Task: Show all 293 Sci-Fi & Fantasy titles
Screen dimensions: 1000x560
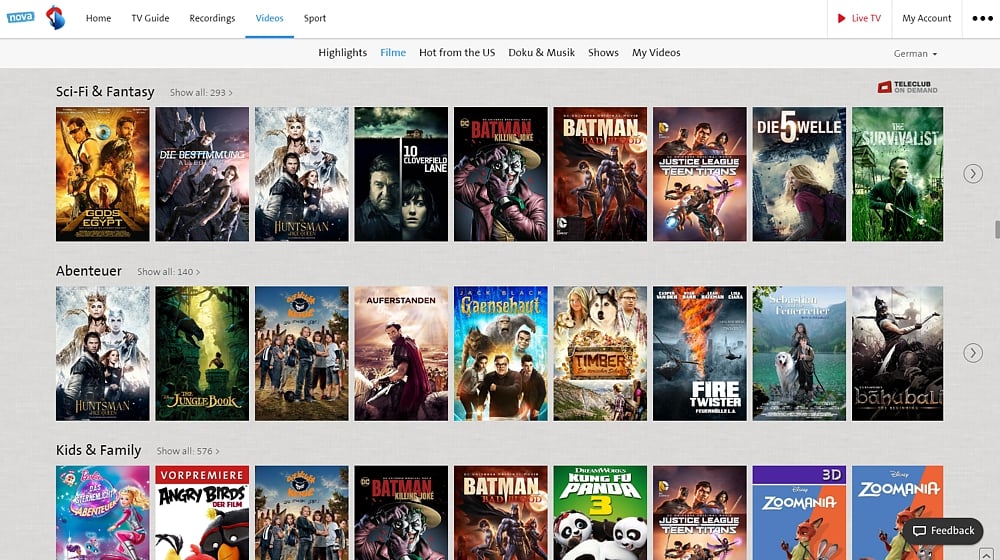Action: point(201,92)
